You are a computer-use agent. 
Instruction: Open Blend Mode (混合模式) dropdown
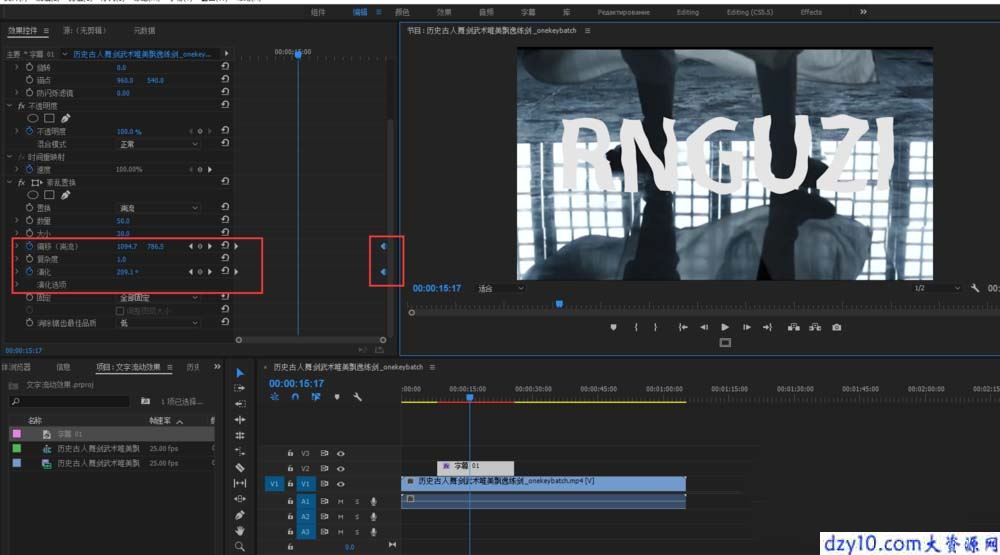point(158,144)
